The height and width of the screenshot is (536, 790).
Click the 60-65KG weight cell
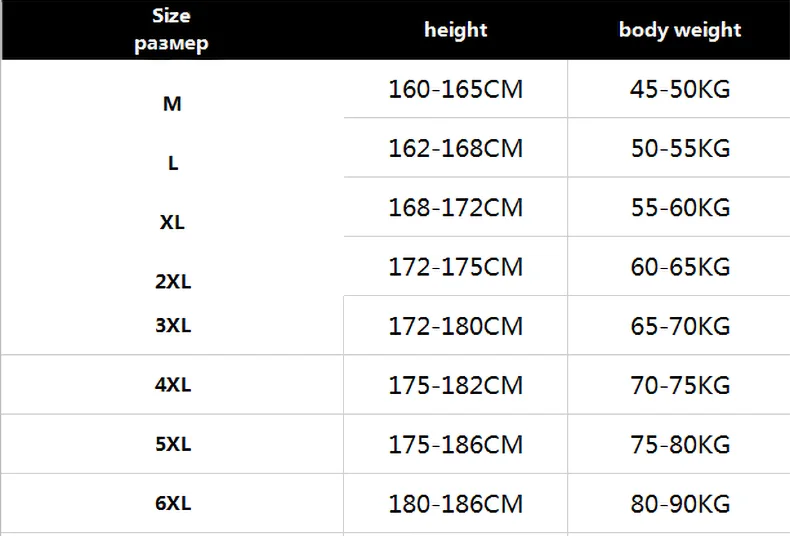click(680, 267)
